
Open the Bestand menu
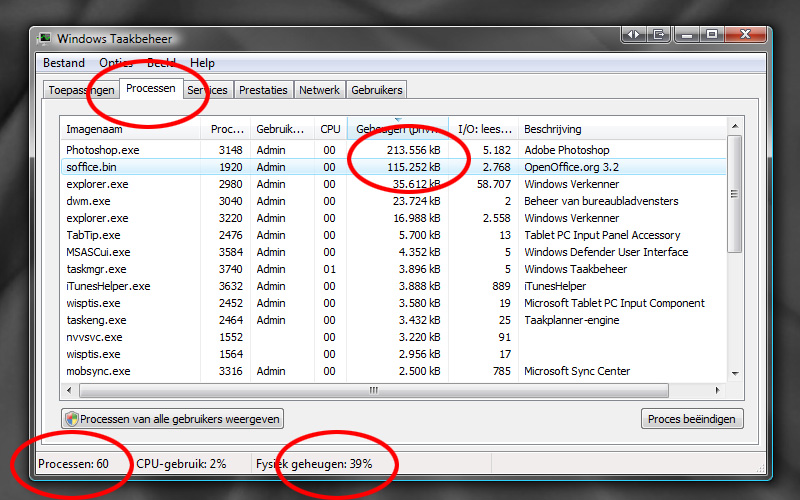tap(64, 63)
